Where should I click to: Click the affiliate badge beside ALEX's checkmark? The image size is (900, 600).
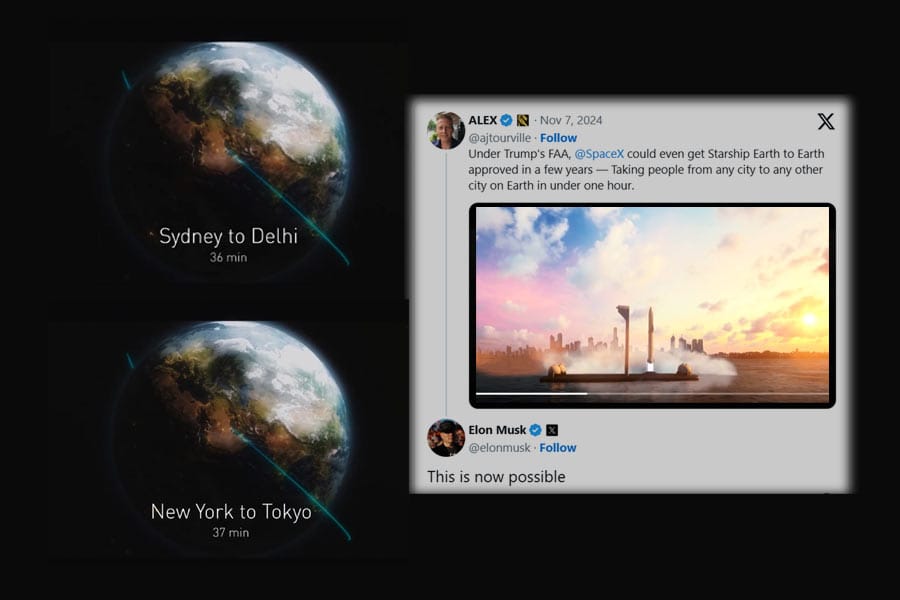pyautogui.click(x=522, y=121)
